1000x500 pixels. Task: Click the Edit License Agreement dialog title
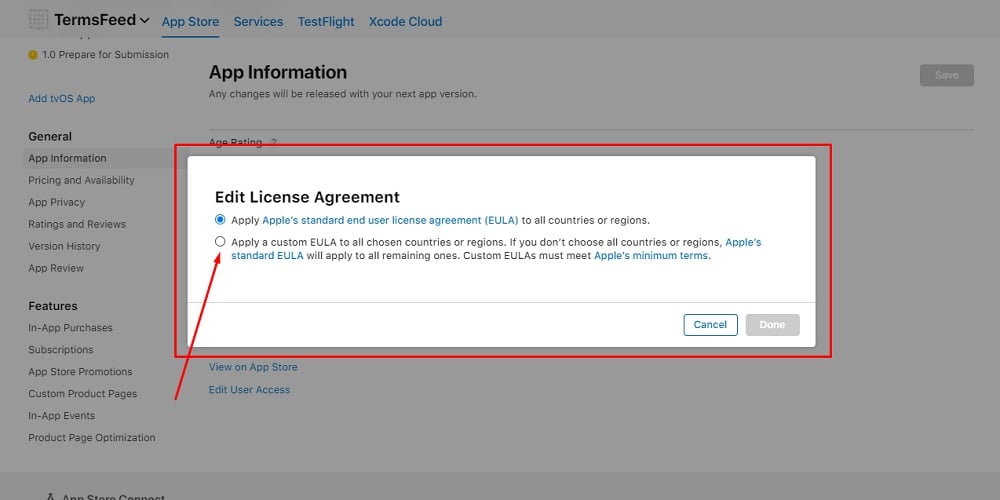[307, 197]
